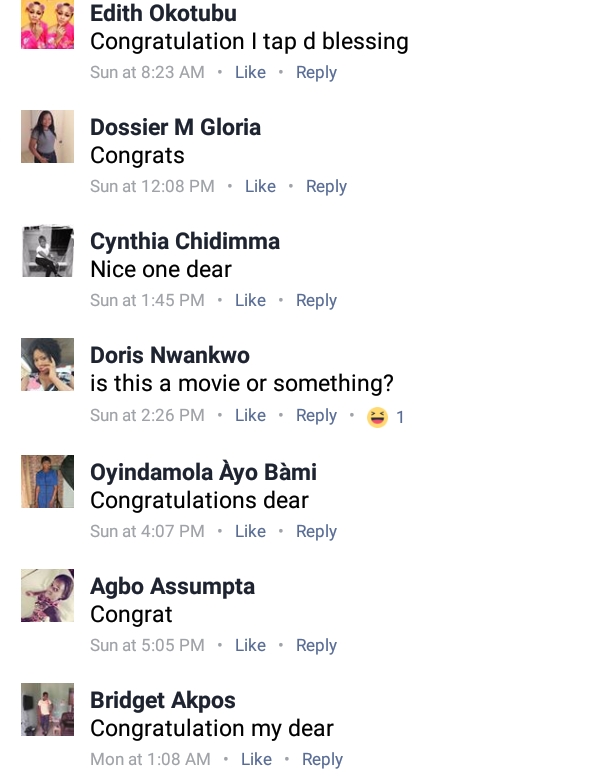View Bridget Akpos's profile photo
This screenshot has height=776, width=600.
(48, 709)
